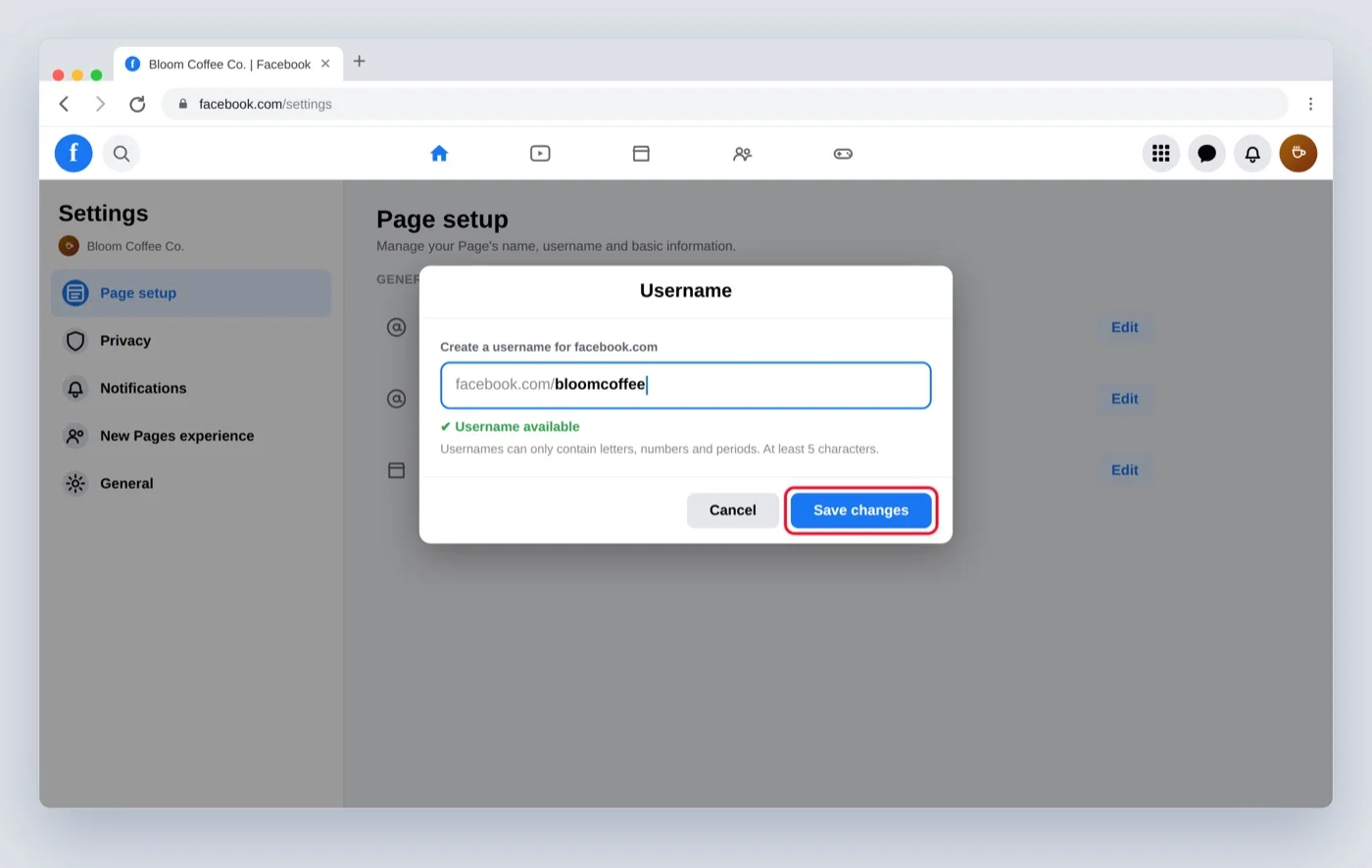Click the lock icon in address bar

coord(182,104)
